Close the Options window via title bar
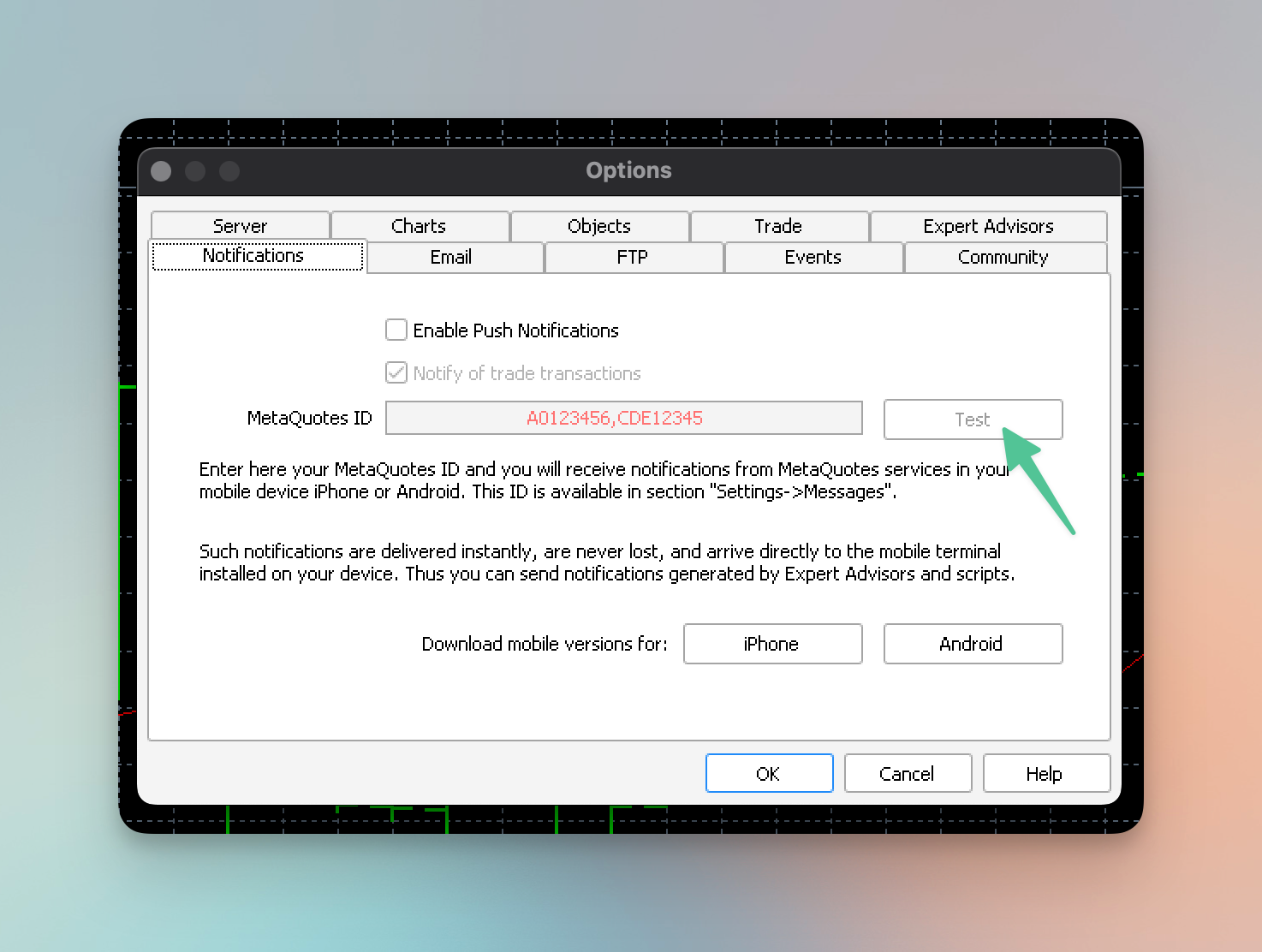1262x952 pixels. coord(161,171)
